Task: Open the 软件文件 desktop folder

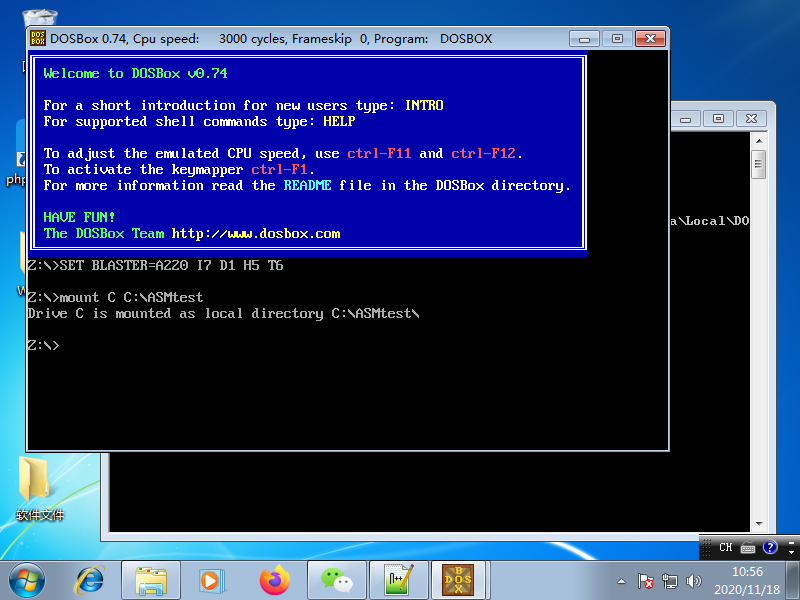Action: click(x=39, y=488)
